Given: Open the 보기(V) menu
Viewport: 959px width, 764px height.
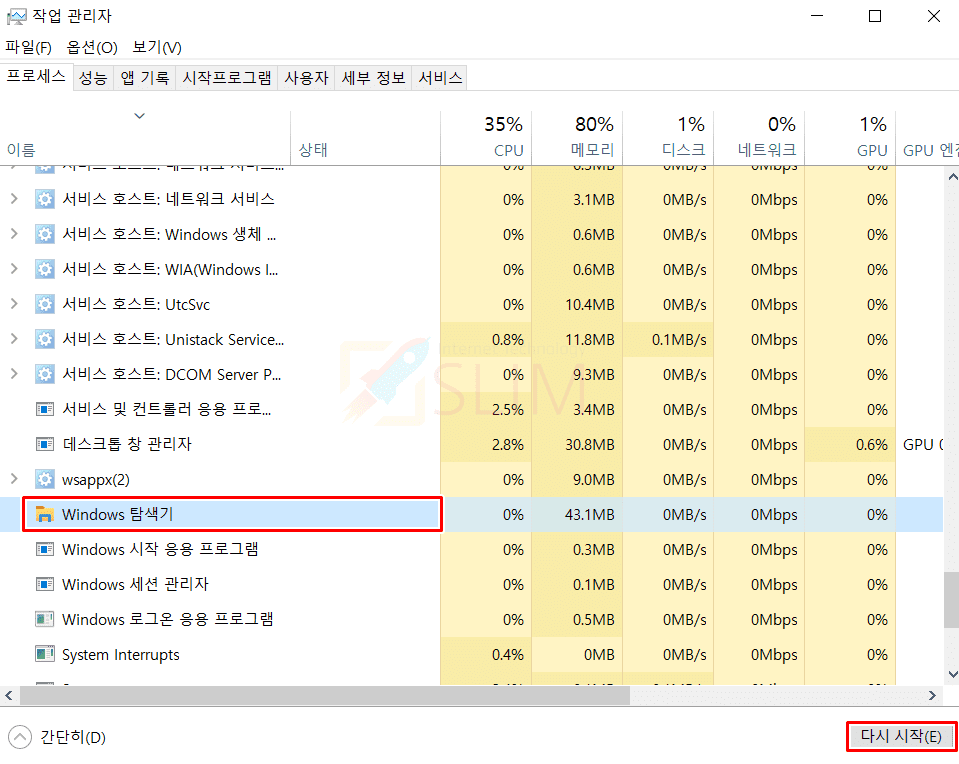Looking at the screenshot, I should pyautogui.click(x=157, y=47).
